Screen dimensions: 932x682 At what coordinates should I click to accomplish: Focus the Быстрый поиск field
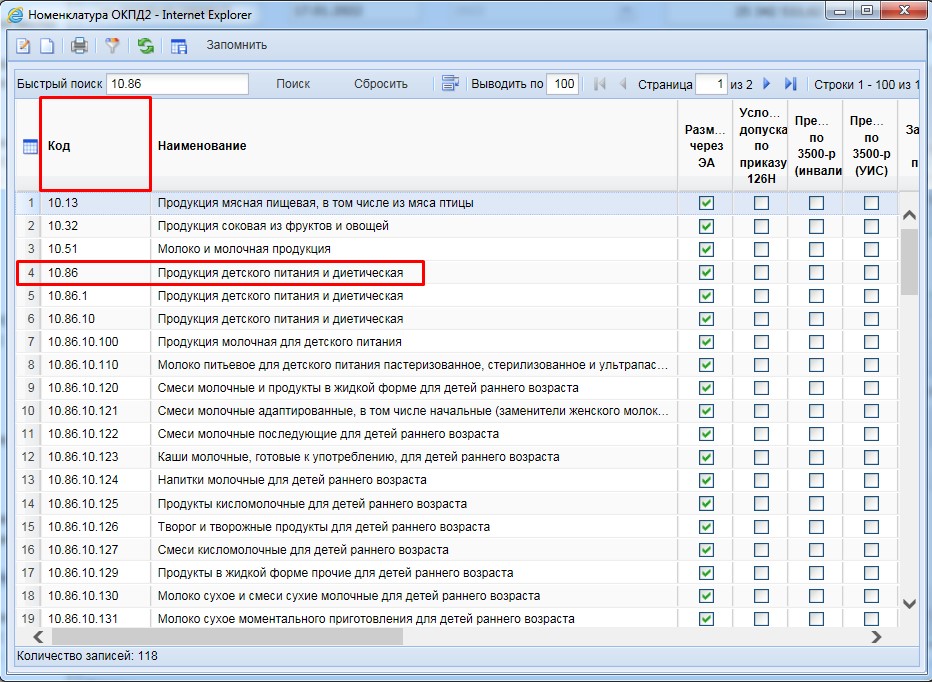point(178,84)
